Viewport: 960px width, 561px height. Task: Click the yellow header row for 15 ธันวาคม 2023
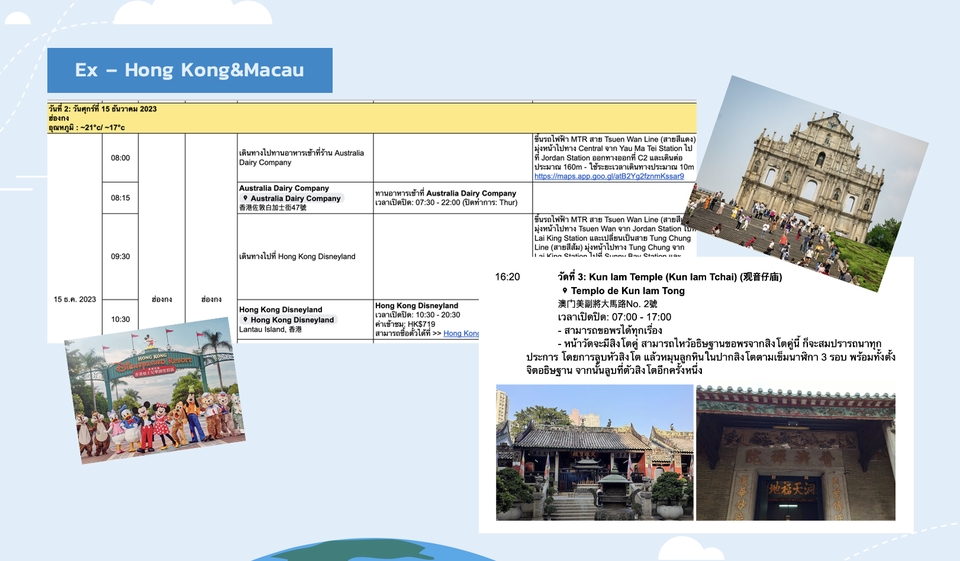click(372, 118)
